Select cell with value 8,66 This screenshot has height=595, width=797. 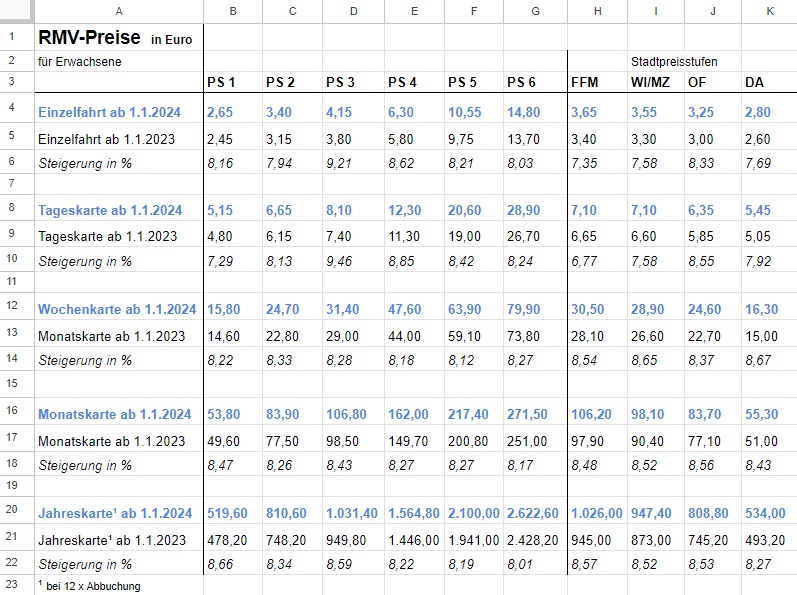[x=233, y=564]
